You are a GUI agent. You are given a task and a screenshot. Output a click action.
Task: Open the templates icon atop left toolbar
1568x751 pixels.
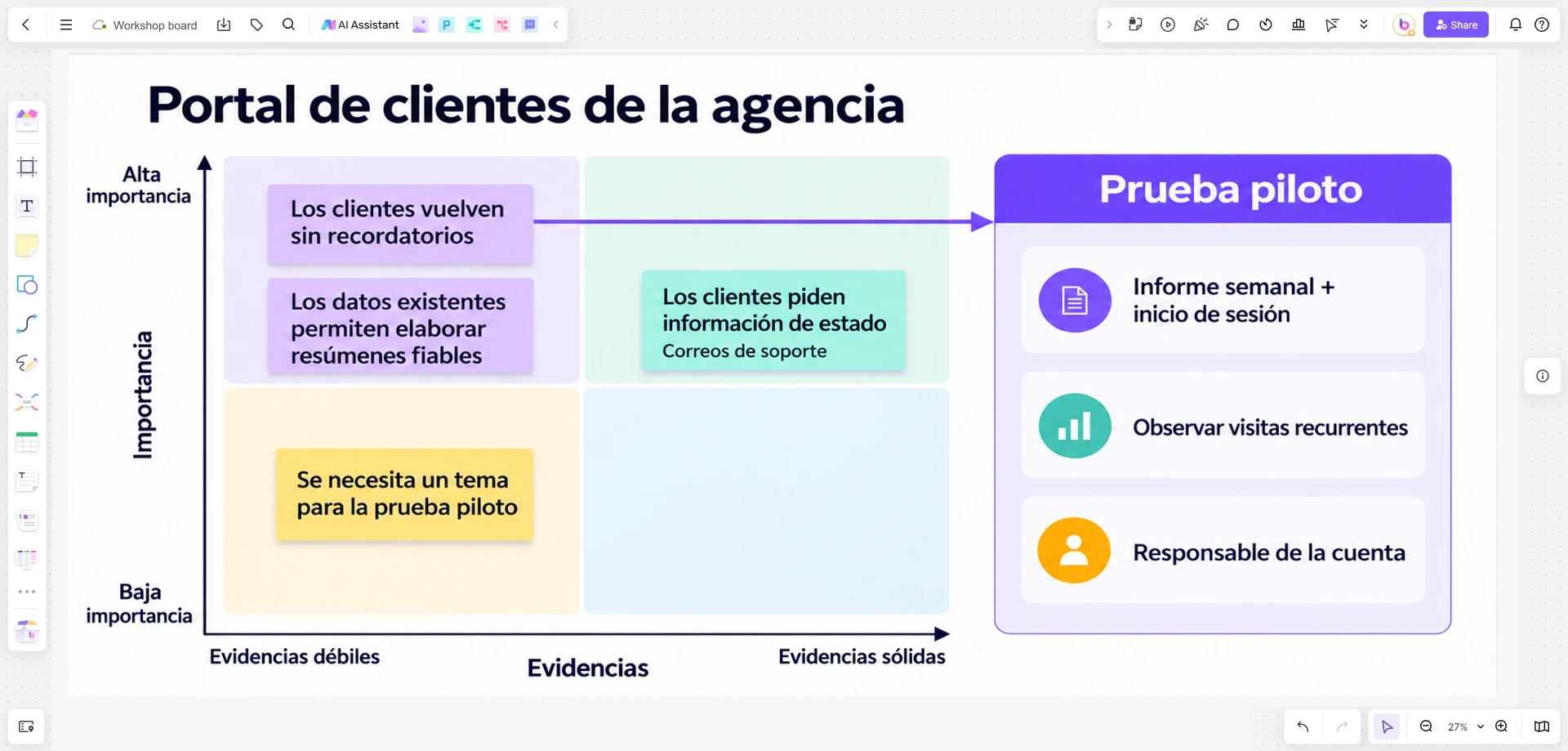(27, 120)
